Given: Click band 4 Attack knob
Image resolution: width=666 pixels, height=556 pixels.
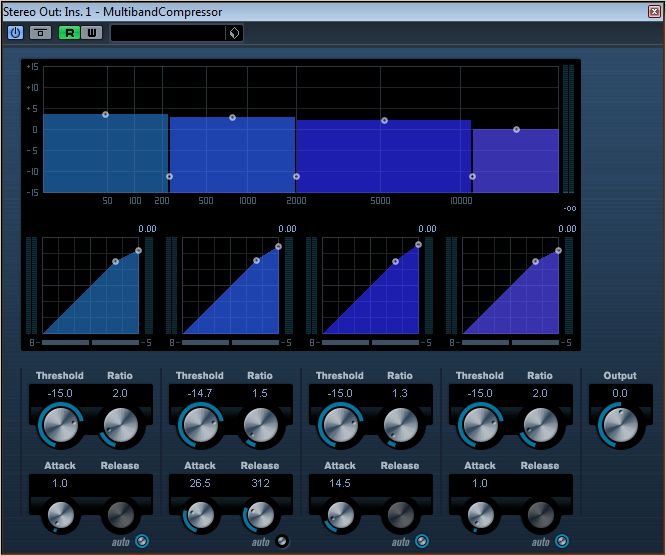Looking at the screenshot, I should [x=480, y=515].
